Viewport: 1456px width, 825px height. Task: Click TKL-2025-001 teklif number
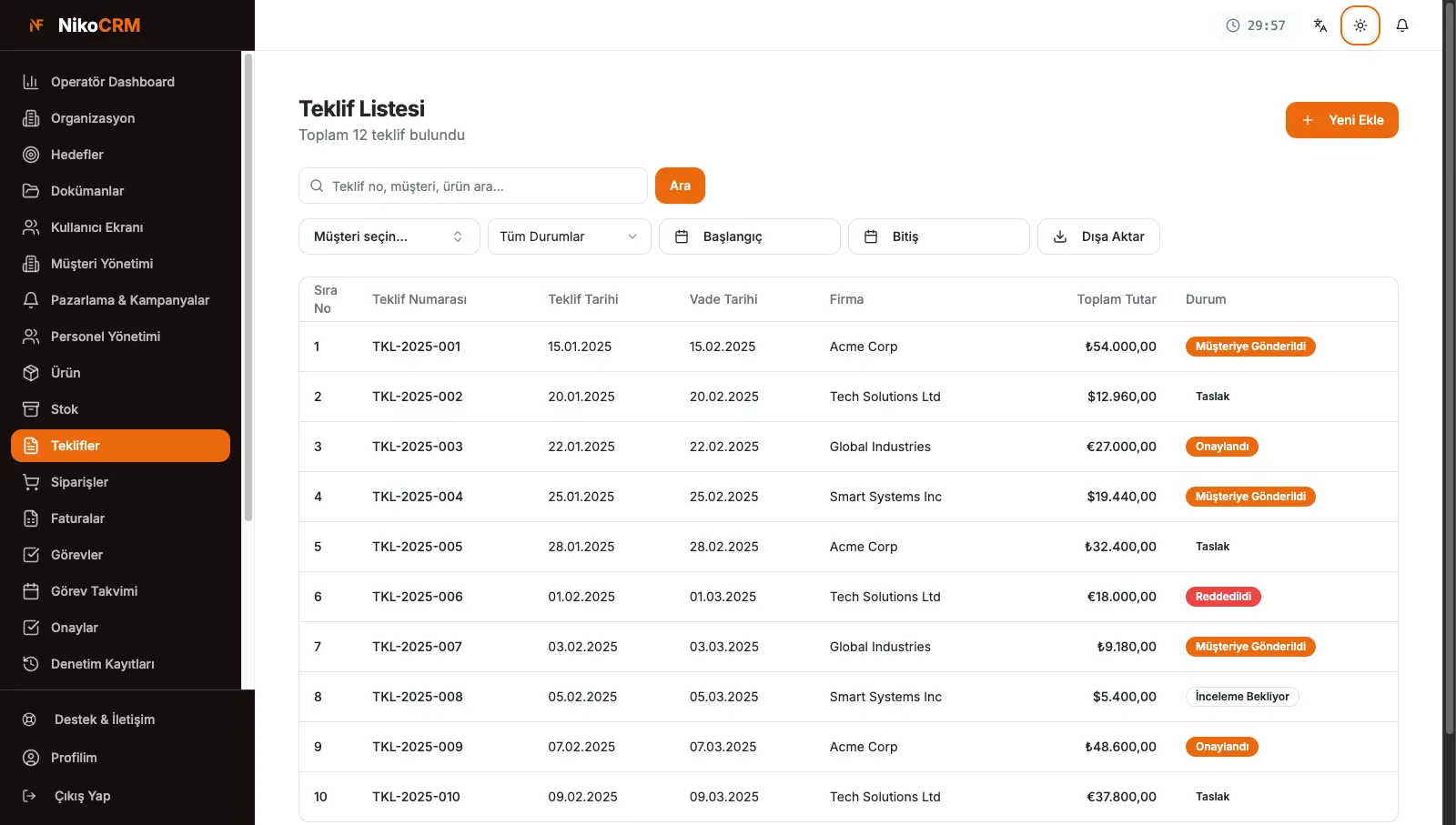pyautogui.click(x=417, y=347)
